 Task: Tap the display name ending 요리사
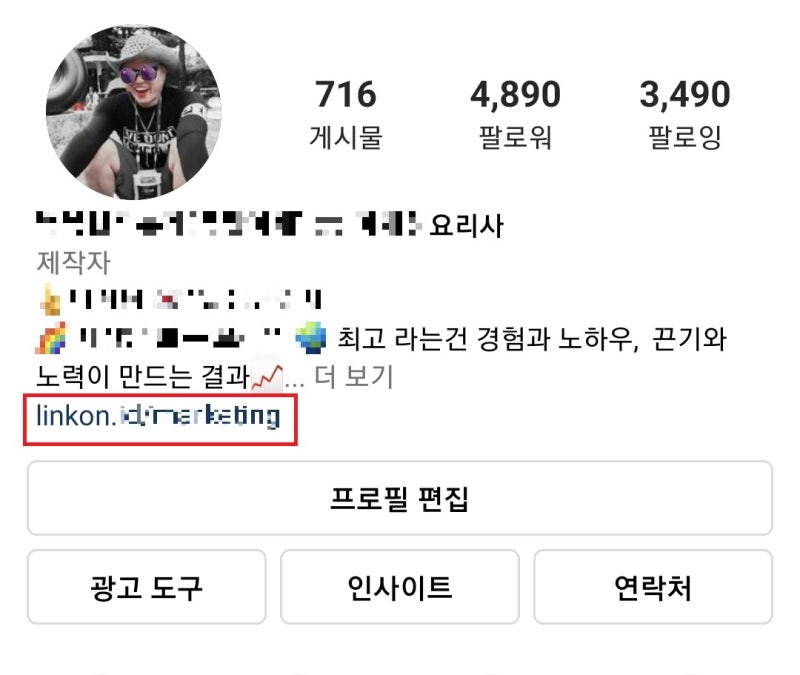pos(270,224)
